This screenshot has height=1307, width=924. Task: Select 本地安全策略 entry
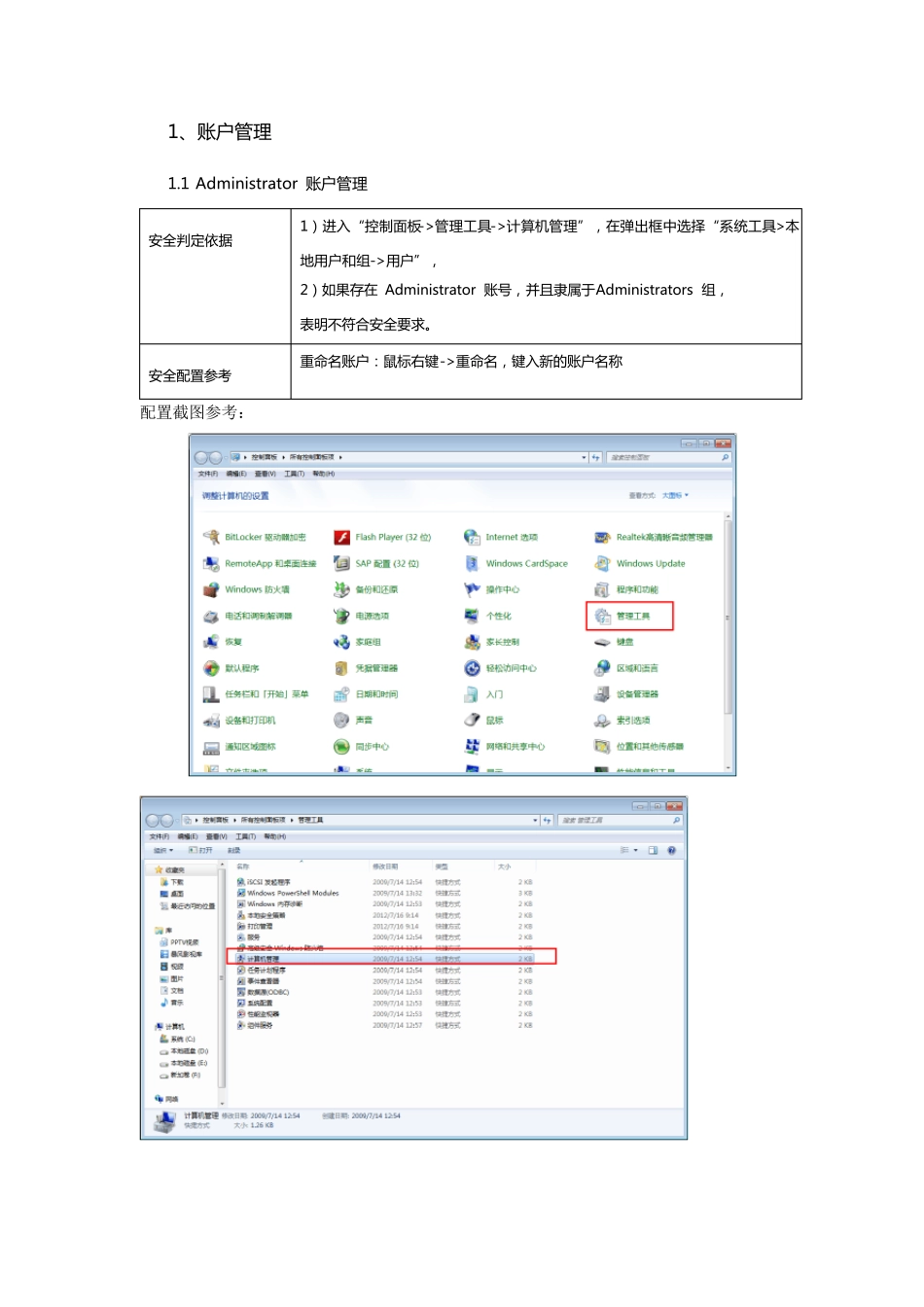[261, 915]
